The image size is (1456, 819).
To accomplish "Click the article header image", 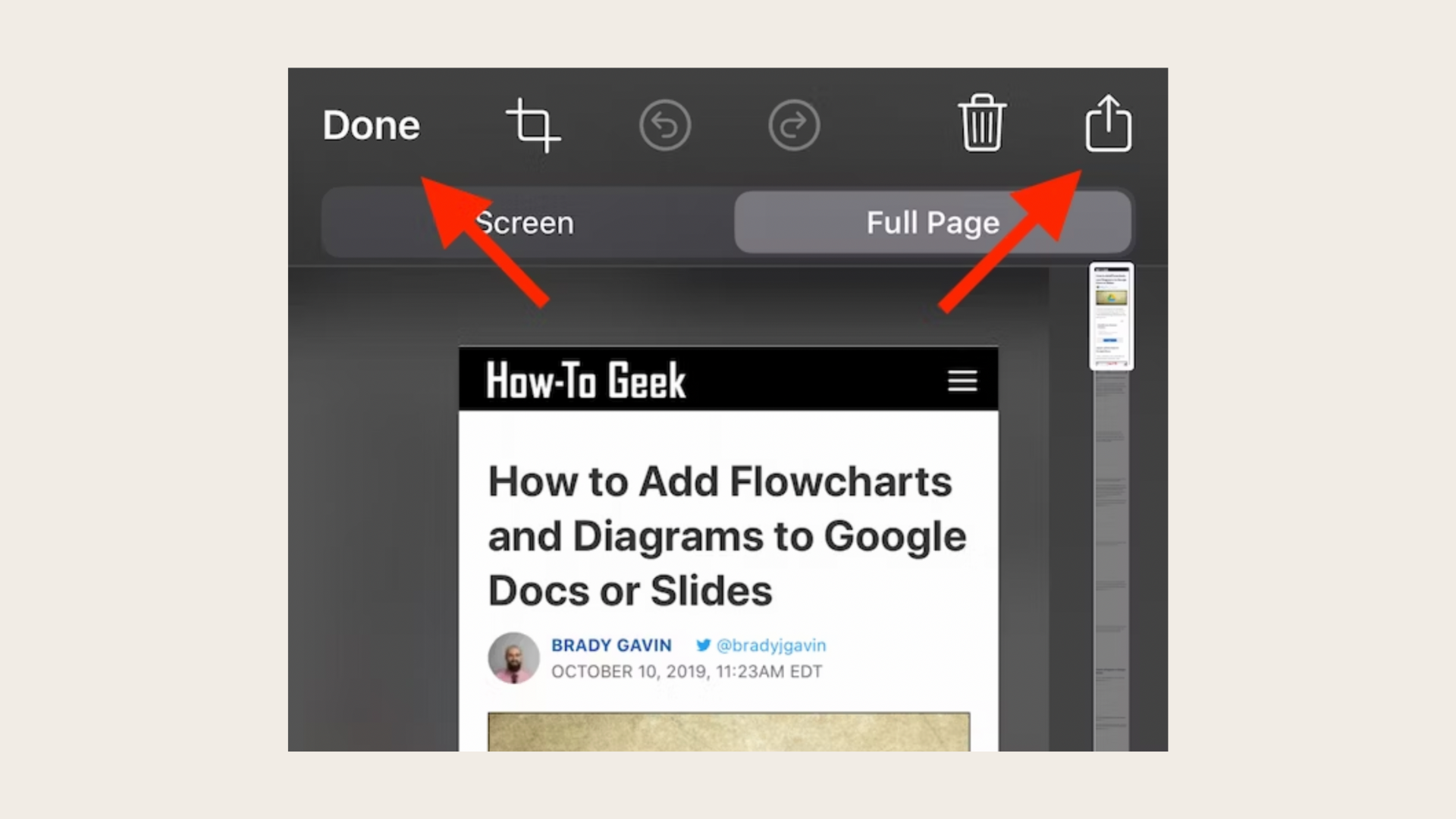I will (x=729, y=732).
